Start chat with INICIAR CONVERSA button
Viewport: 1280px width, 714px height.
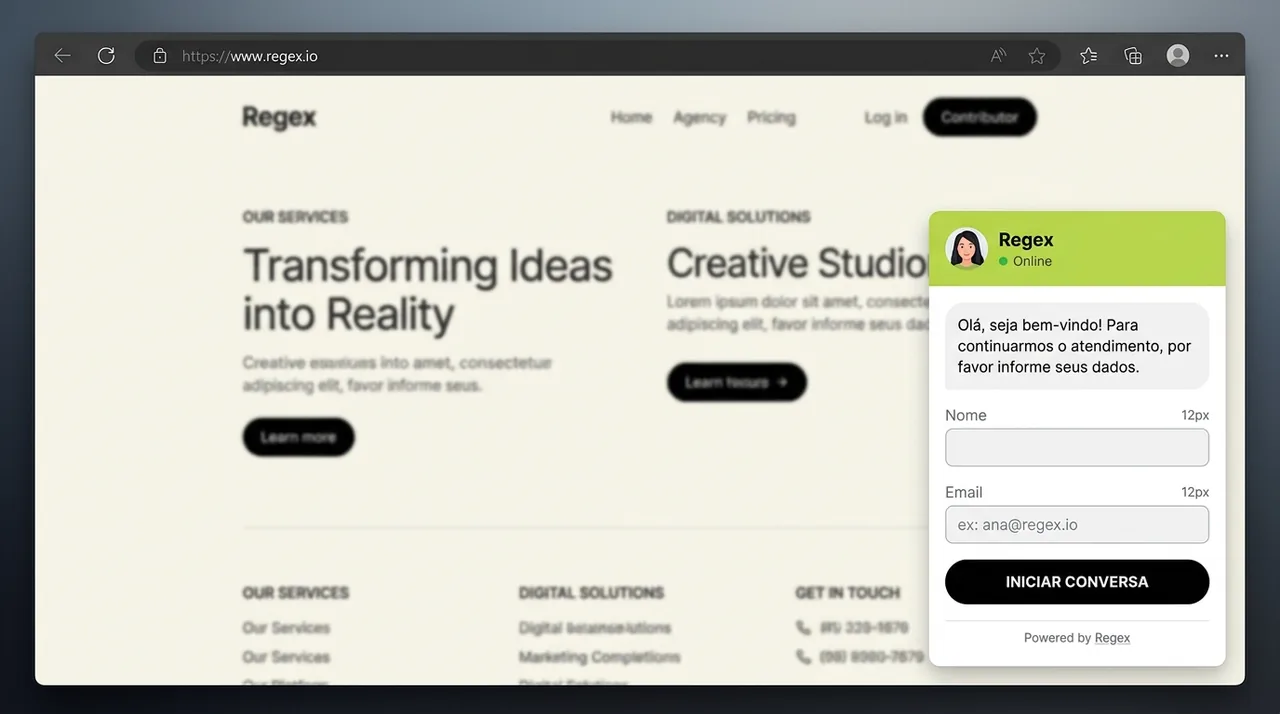1077,581
